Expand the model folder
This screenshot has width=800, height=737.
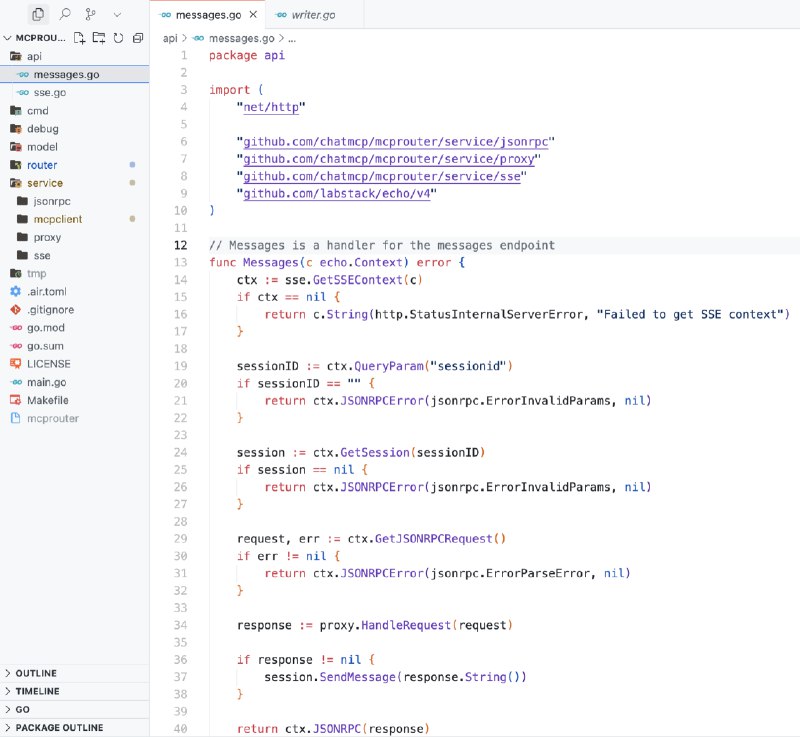(74, 147)
